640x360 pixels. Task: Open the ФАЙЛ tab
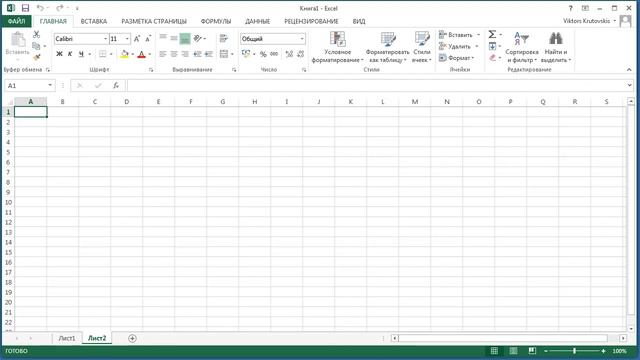16,21
